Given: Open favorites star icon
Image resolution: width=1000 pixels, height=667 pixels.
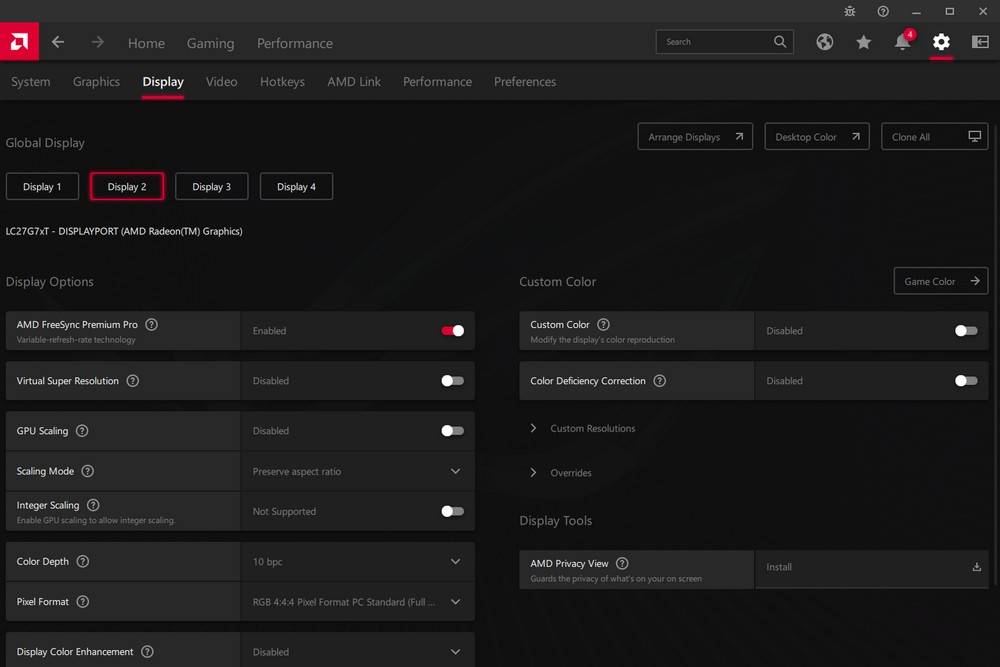Looking at the screenshot, I should pyautogui.click(x=864, y=42).
